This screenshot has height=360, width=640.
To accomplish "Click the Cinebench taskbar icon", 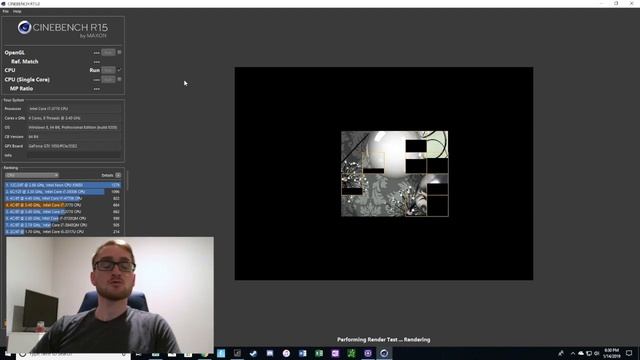I will pyautogui.click(x=384, y=353).
